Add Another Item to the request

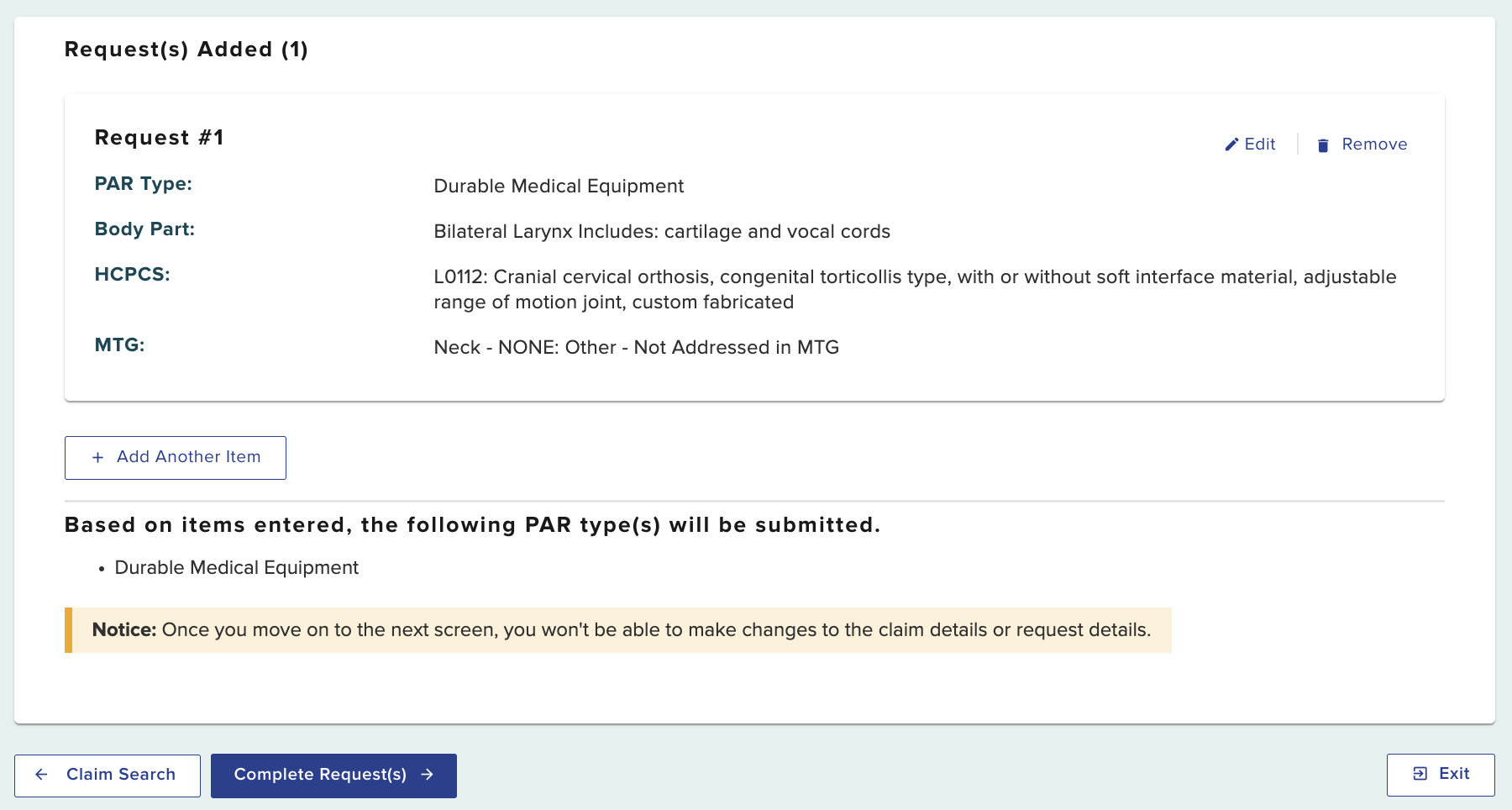coord(176,457)
